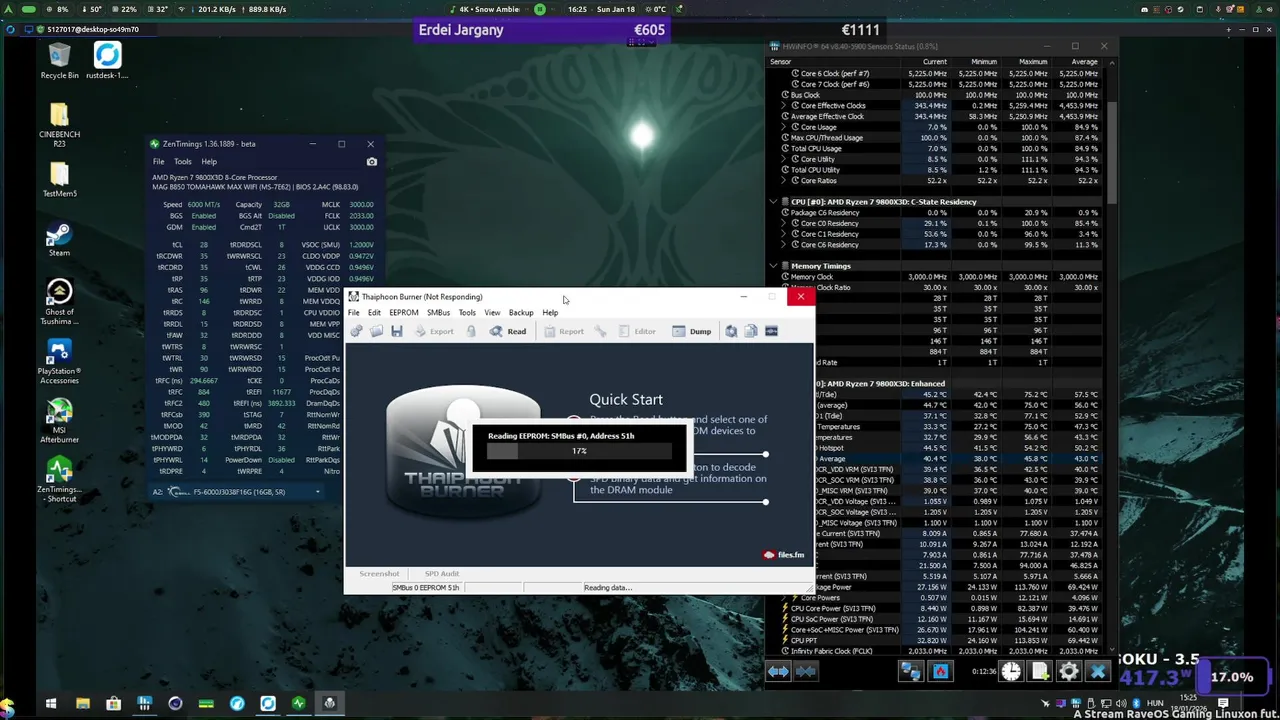Click the camera screenshot icon in ZenTimings
This screenshot has width=1280, height=720.
372,161
